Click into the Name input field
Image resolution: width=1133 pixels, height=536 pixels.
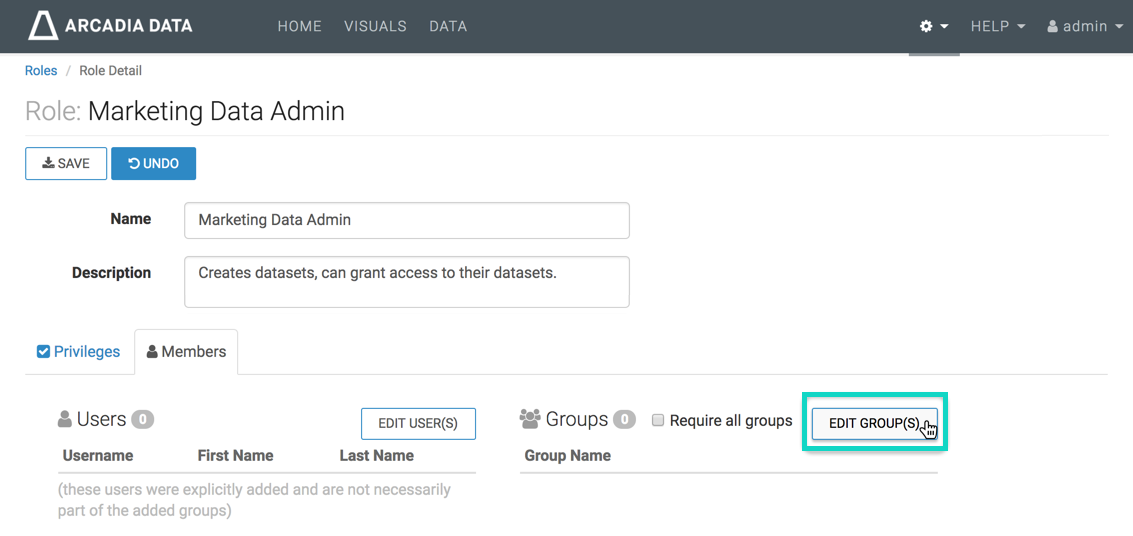click(406, 220)
